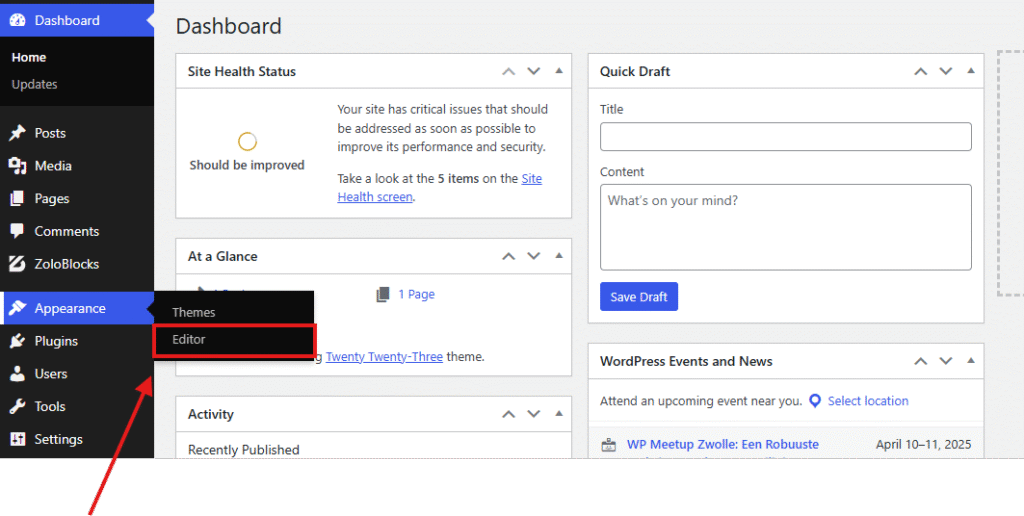Open the ZoloBlocks menu

coord(77,264)
